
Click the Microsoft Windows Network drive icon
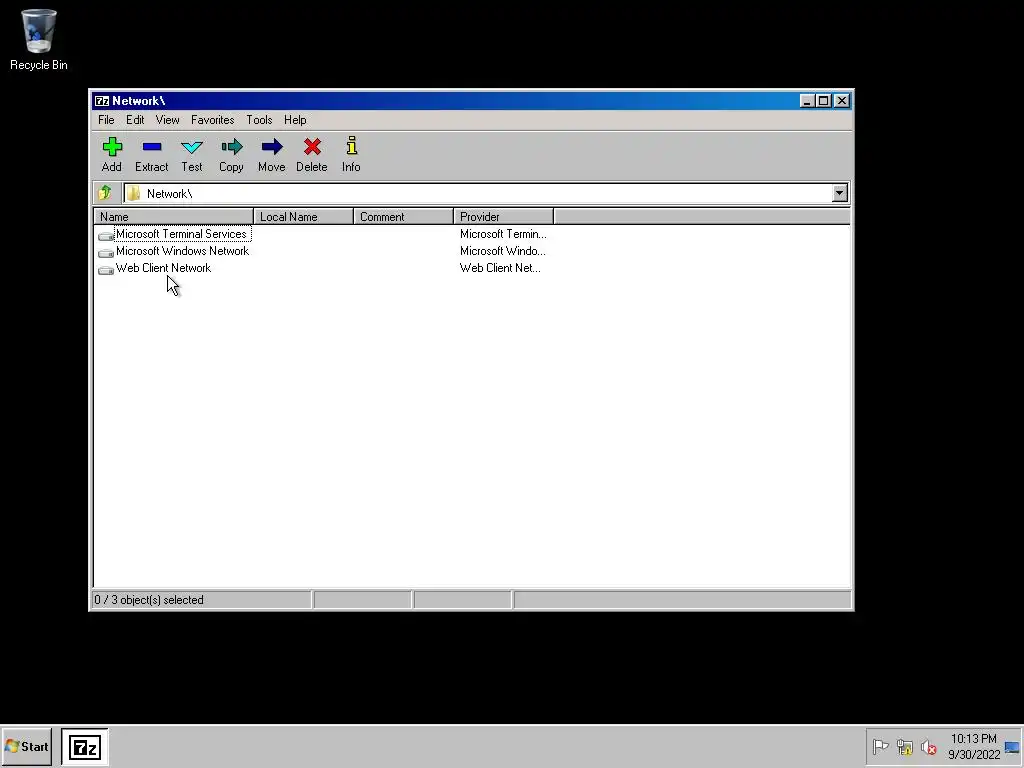pyautogui.click(x=106, y=251)
